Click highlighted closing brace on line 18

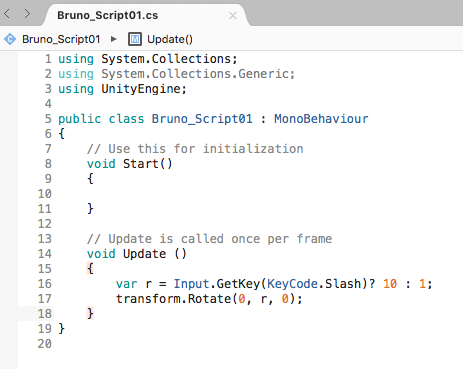pos(90,314)
